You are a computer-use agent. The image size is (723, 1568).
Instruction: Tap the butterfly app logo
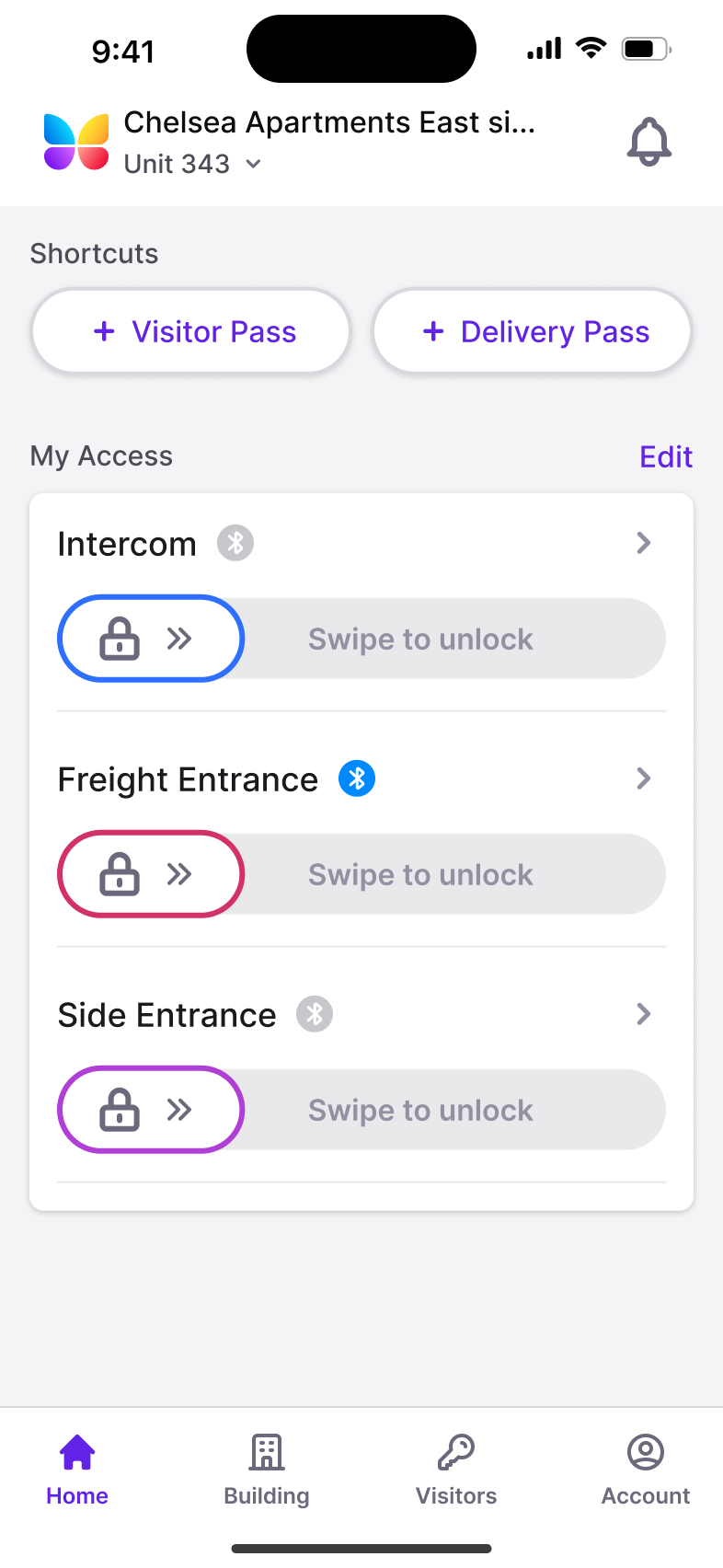tap(76, 142)
